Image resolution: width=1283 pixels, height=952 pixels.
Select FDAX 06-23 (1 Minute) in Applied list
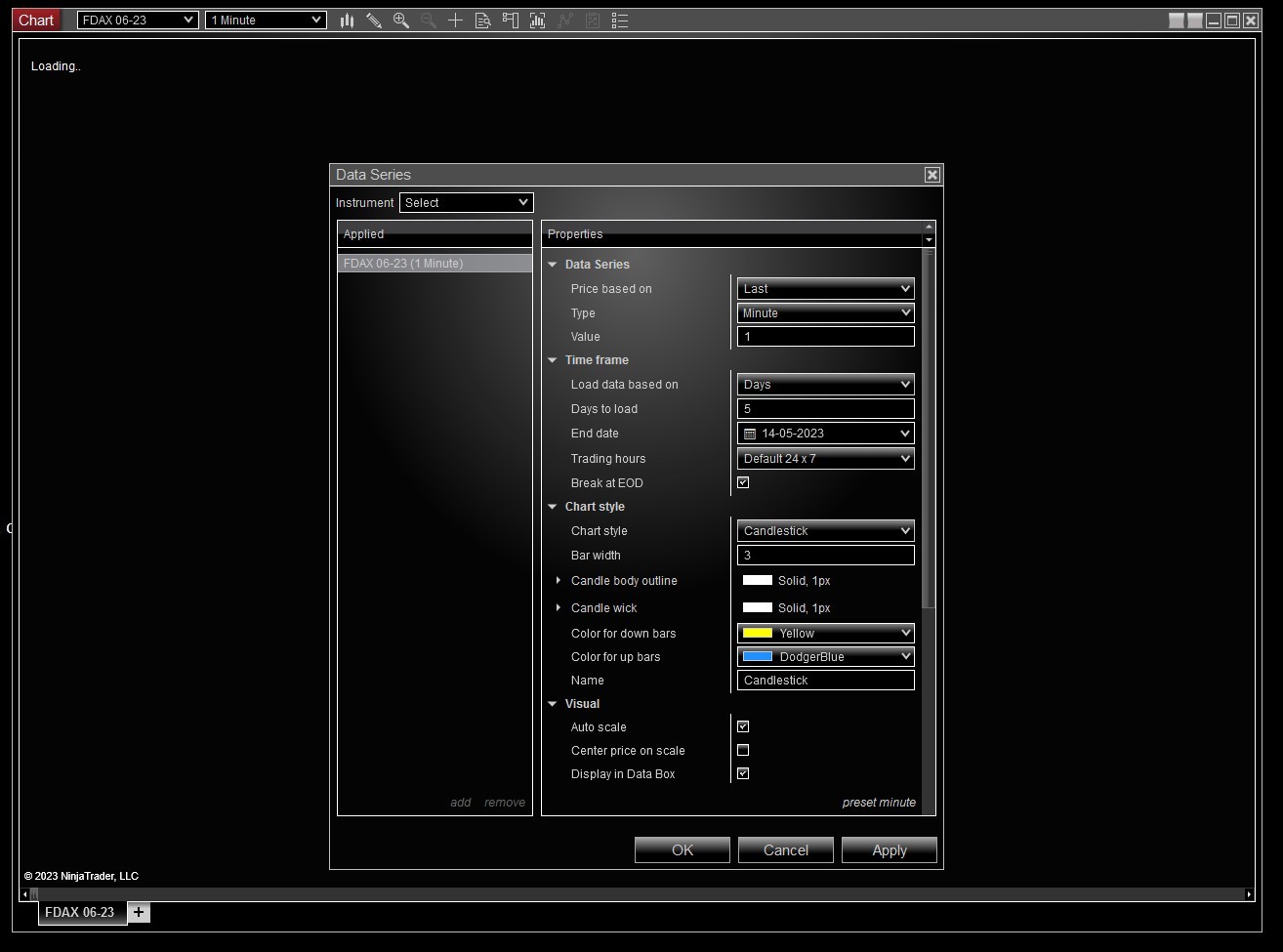(x=434, y=264)
